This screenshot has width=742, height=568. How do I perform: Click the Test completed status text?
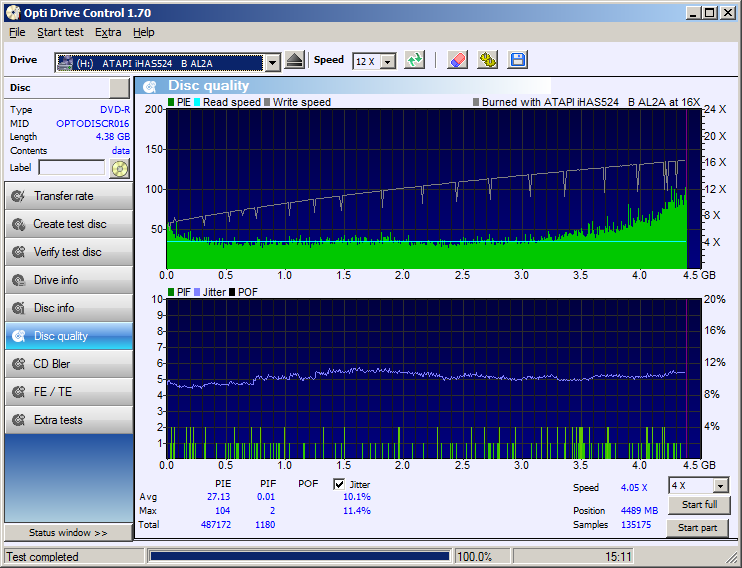point(42,557)
